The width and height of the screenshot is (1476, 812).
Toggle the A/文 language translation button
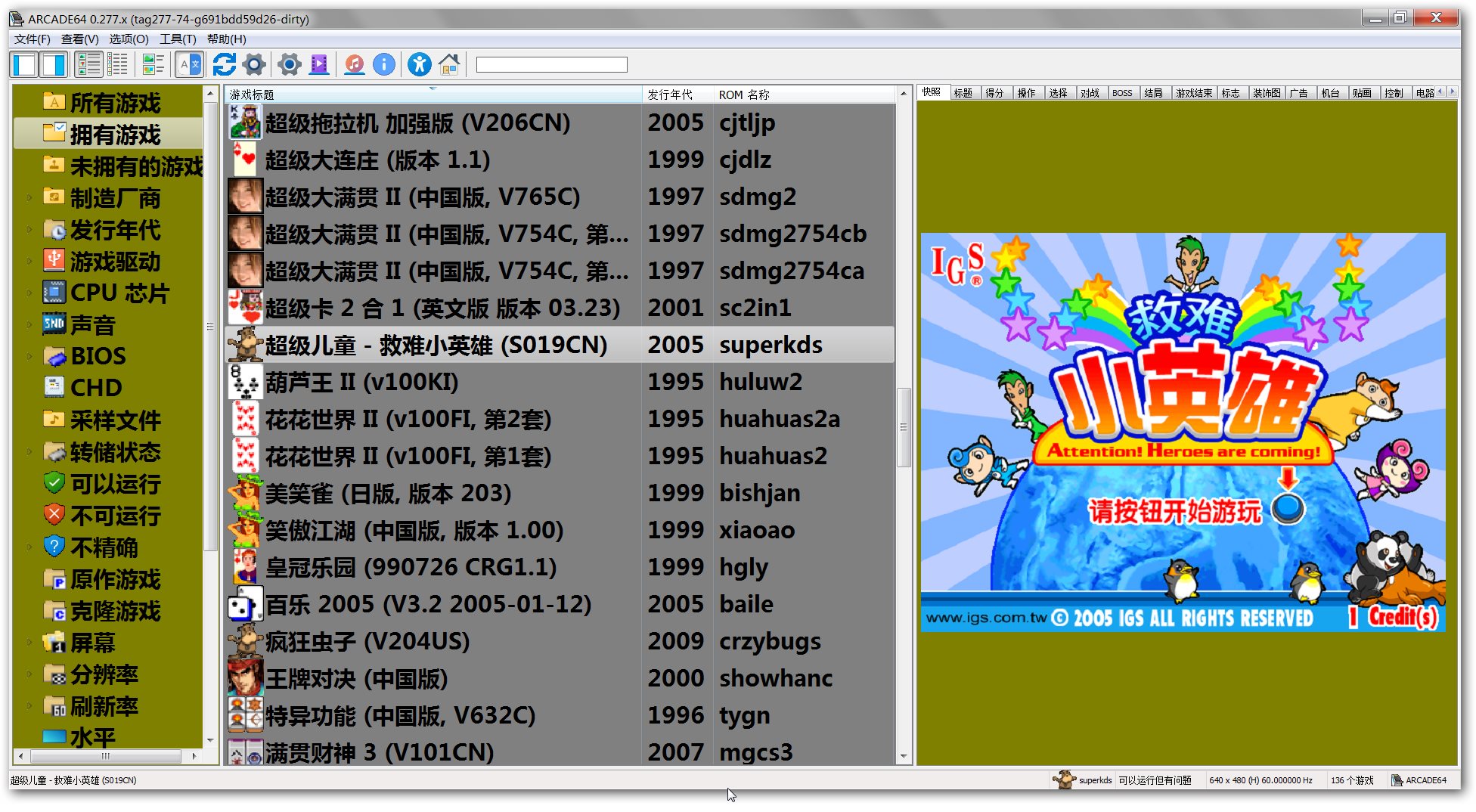[x=189, y=65]
